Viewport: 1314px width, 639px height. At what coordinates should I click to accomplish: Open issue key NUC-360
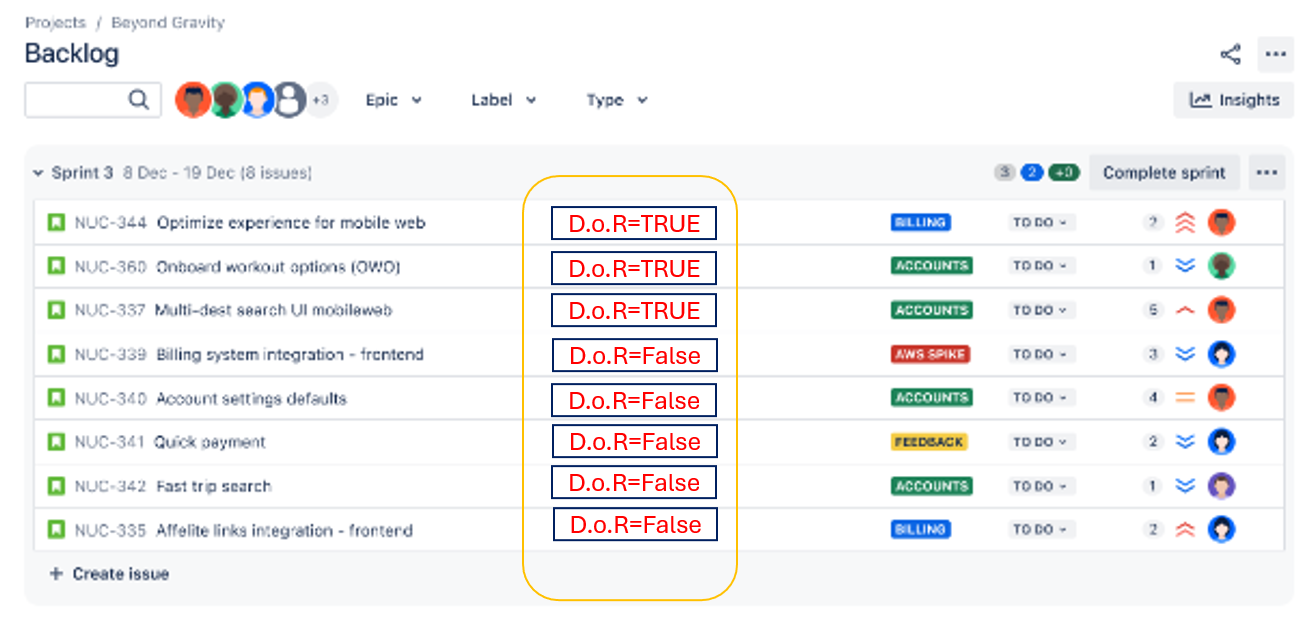click(110, 266)
